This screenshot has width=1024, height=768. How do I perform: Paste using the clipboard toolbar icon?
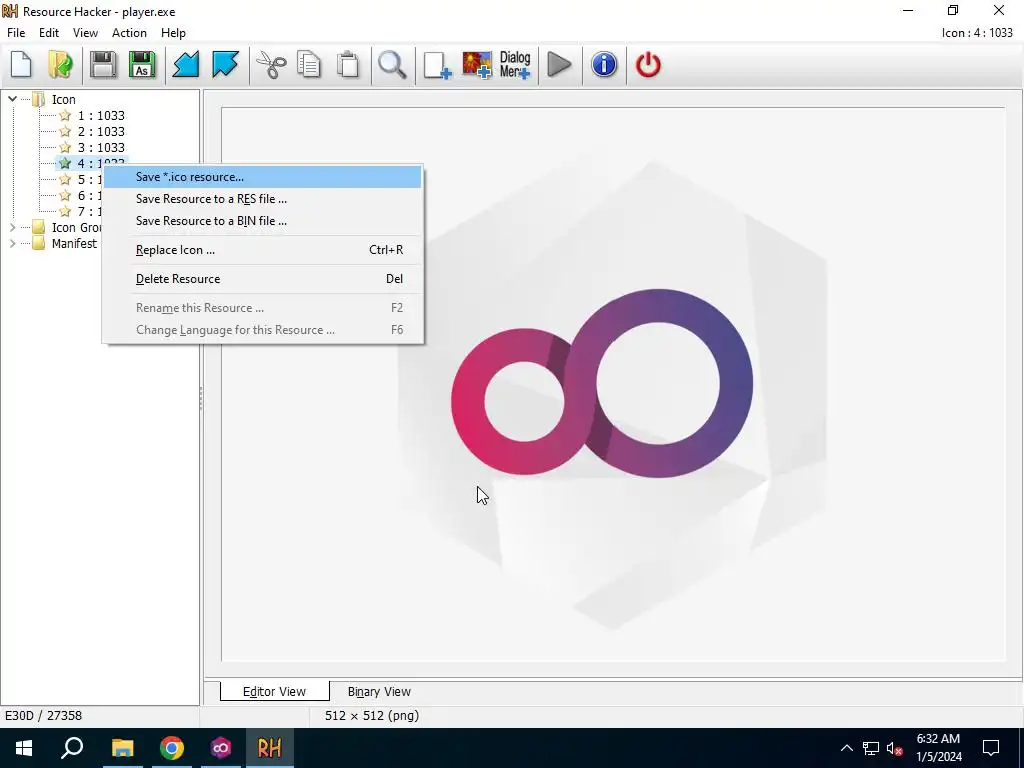tap(348, 65)
